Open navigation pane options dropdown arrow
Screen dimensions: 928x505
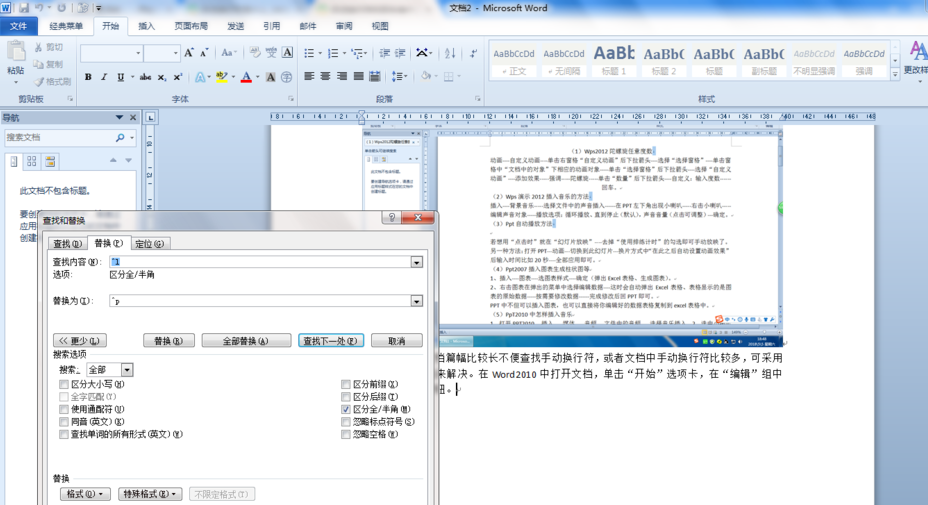(x=120, y=118)
